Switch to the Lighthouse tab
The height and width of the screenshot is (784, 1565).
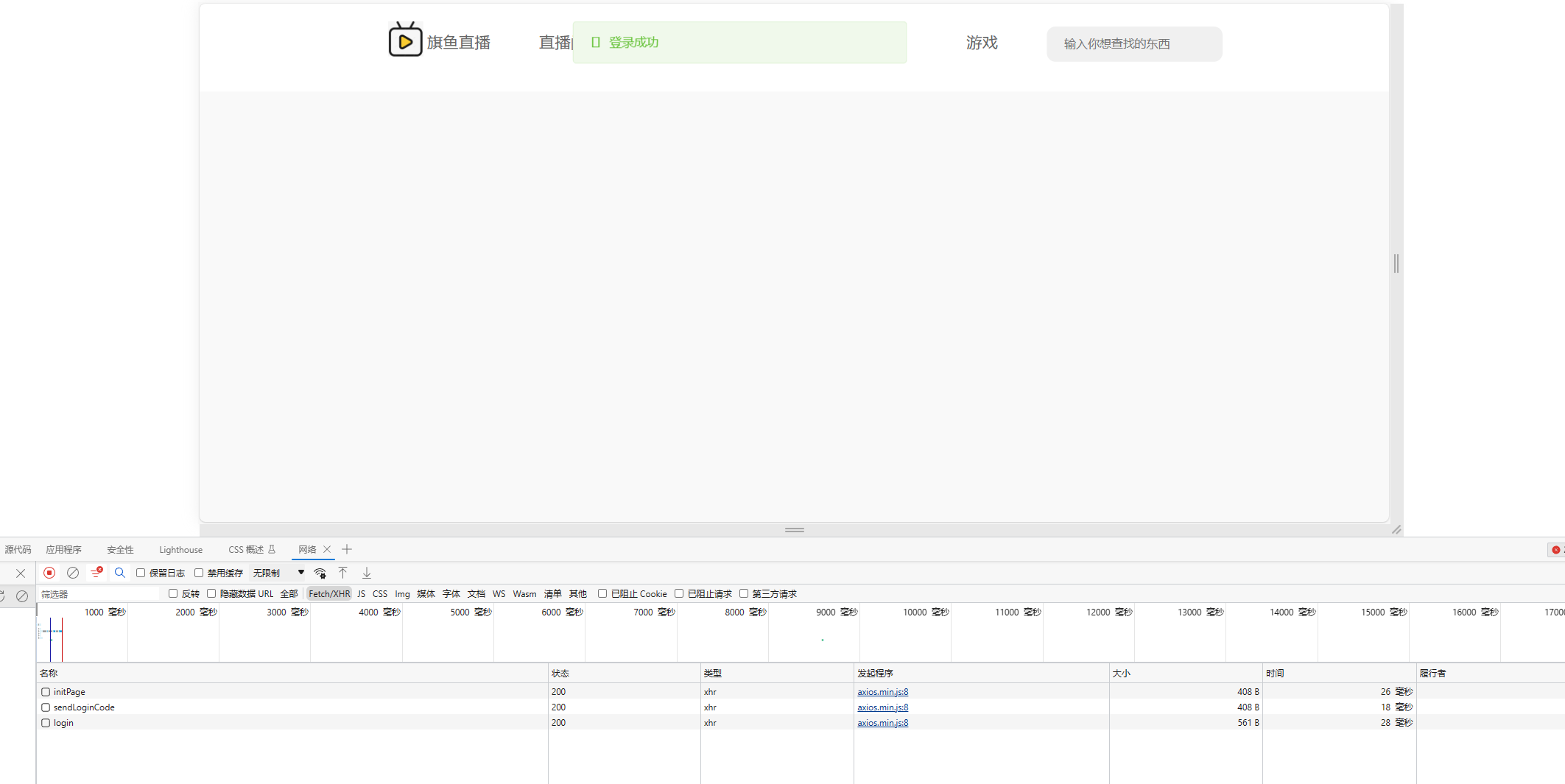pyautogui.click(x=180, y=549)
